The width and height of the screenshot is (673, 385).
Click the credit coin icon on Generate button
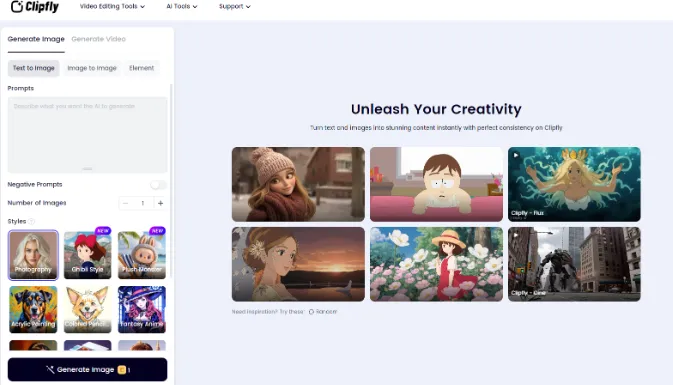click(122, 370)
